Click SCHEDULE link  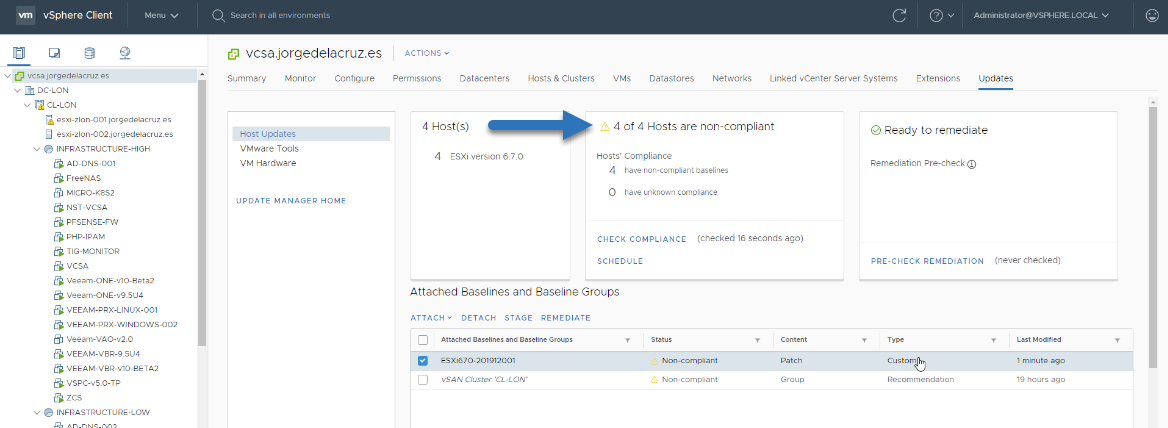[620, 261]
